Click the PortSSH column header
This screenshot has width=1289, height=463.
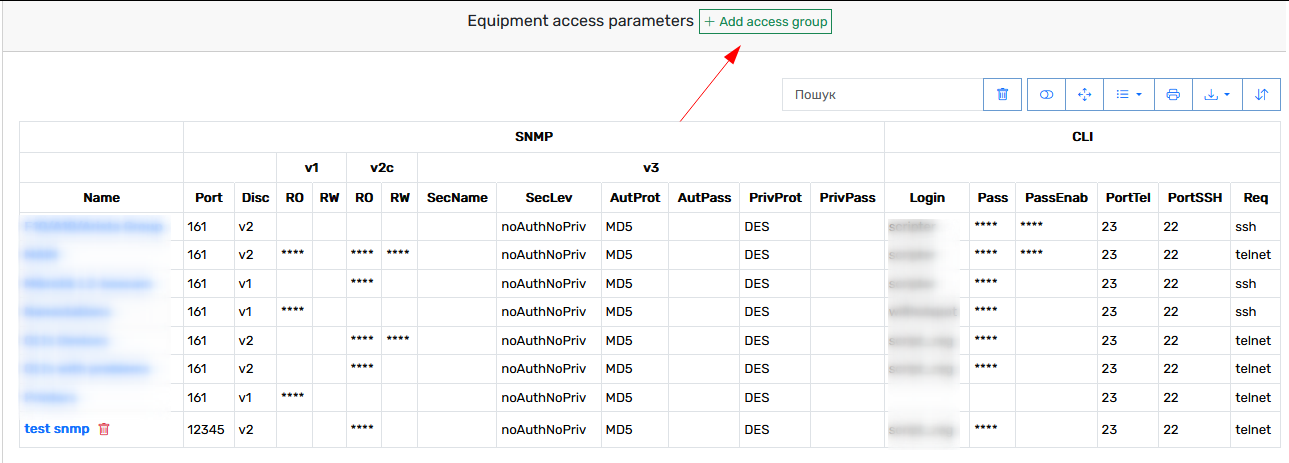click(x=1194, y=198)
